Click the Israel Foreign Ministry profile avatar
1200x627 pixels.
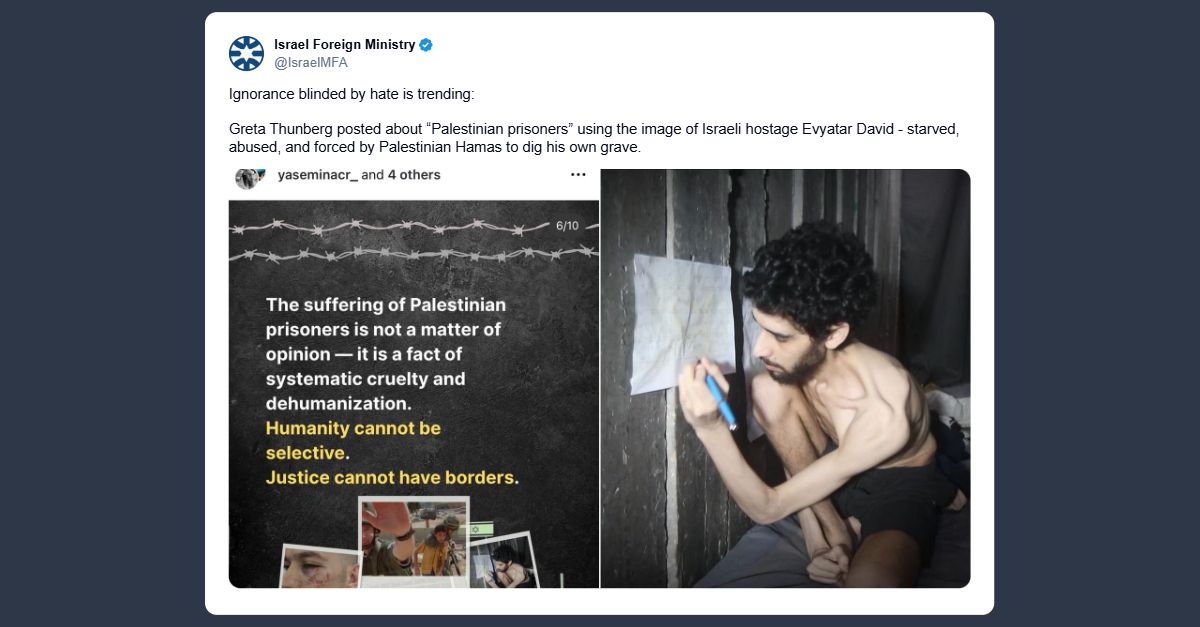pyautogui.click(x=246, y=53)
